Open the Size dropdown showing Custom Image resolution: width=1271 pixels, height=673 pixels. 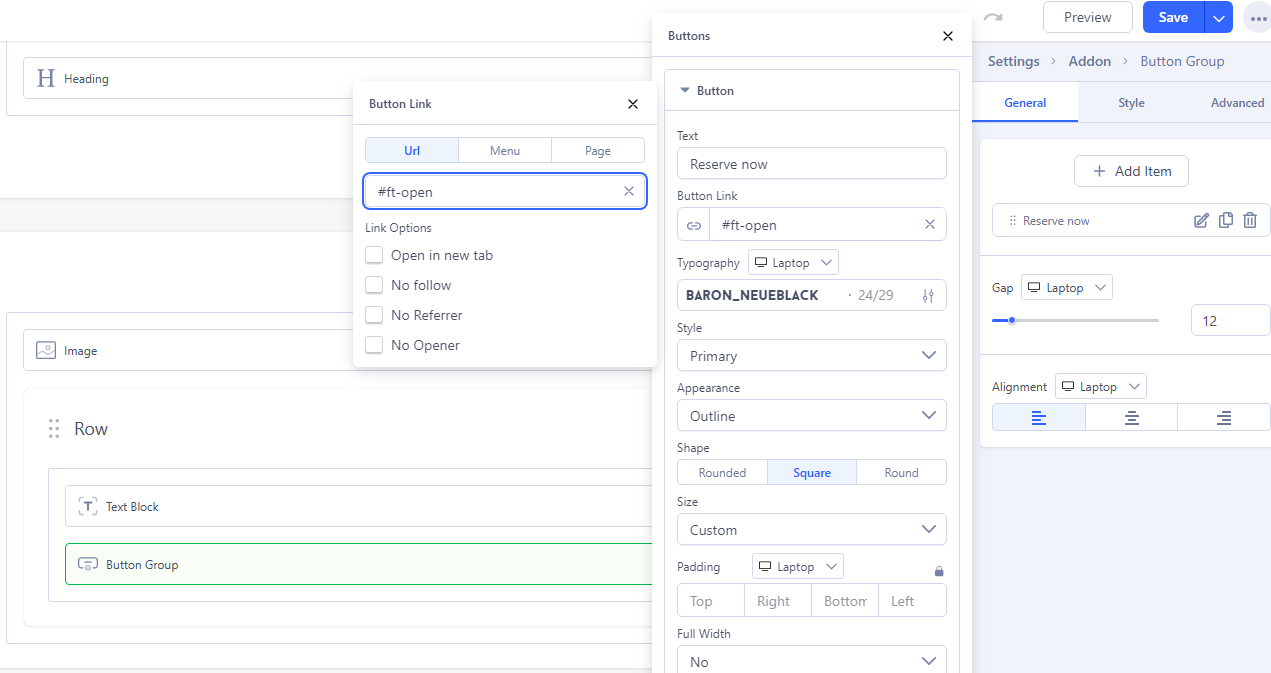pos(811,530)
